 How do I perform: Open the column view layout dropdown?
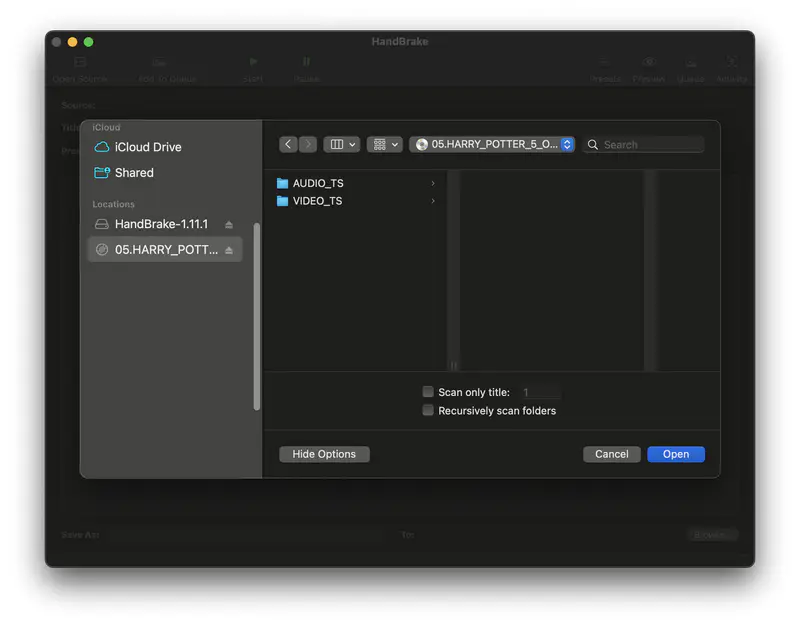coord(341,144)
